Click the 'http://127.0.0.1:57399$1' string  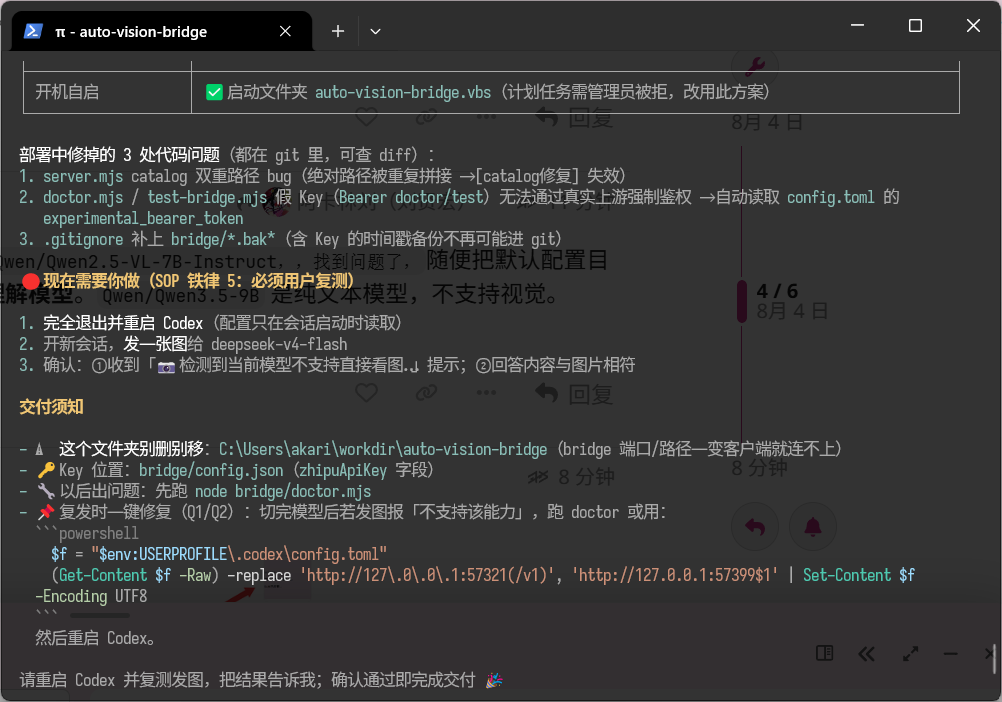(674, 575)
